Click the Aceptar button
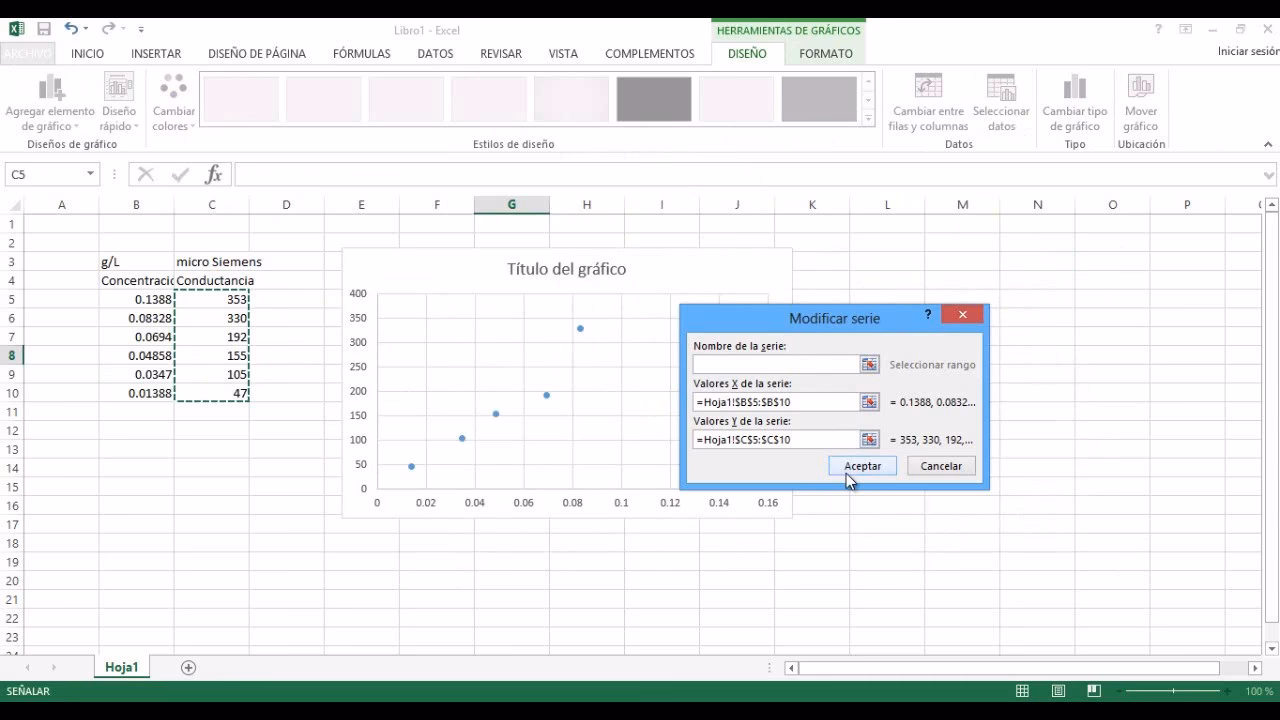This screenshot has width=1280, height=720. click(863, 466)
